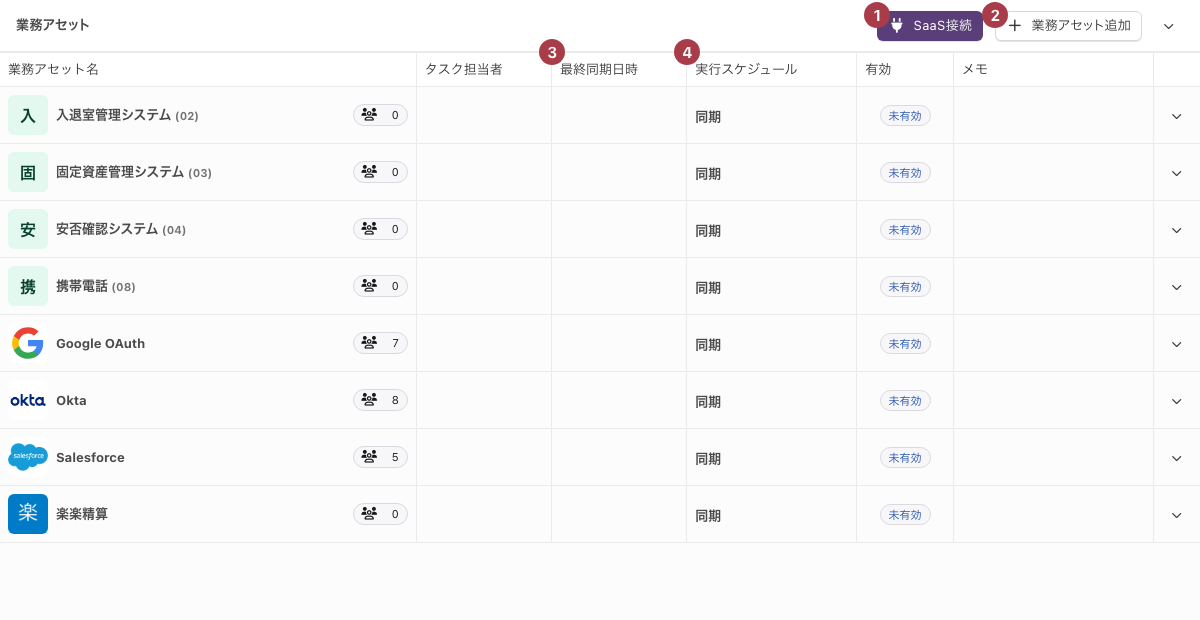Viewport: 1200px width, 620px height.
Task: Click 同期 in the Salesforce row
Action: 708,459
